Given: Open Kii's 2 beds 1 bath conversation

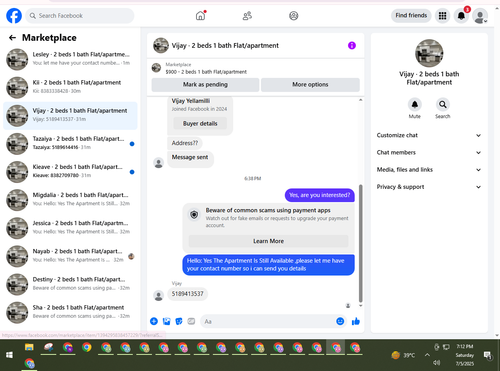Looking at the screenshot, I should pyautogui.click(x=70, y=87).
